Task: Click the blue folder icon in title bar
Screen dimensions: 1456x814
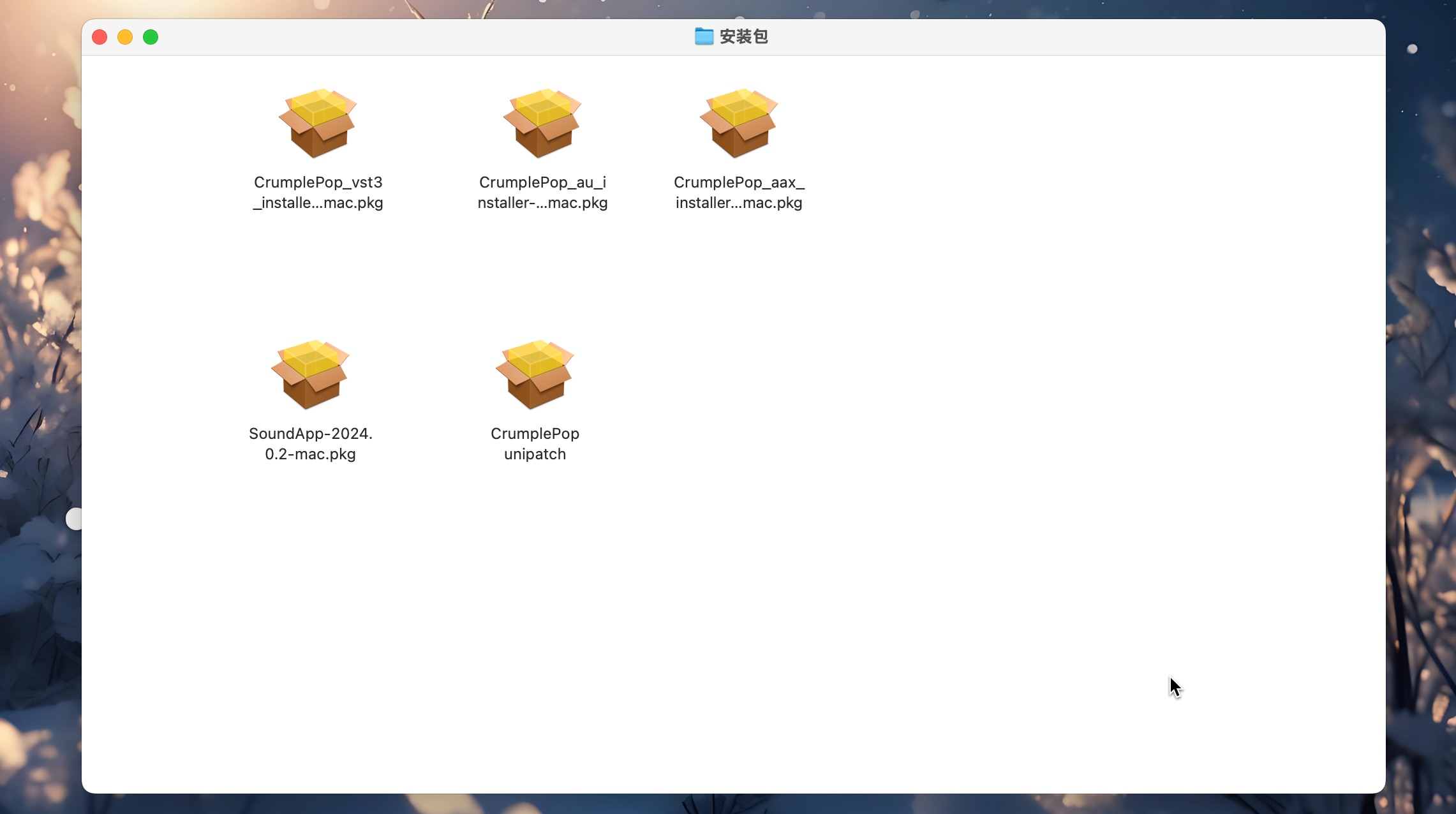Action: point(704,36)
